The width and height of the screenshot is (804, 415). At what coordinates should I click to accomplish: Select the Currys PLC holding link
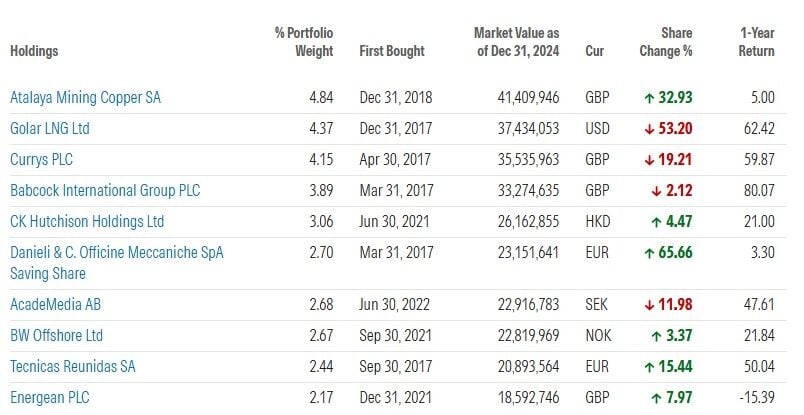coord(41,160)
